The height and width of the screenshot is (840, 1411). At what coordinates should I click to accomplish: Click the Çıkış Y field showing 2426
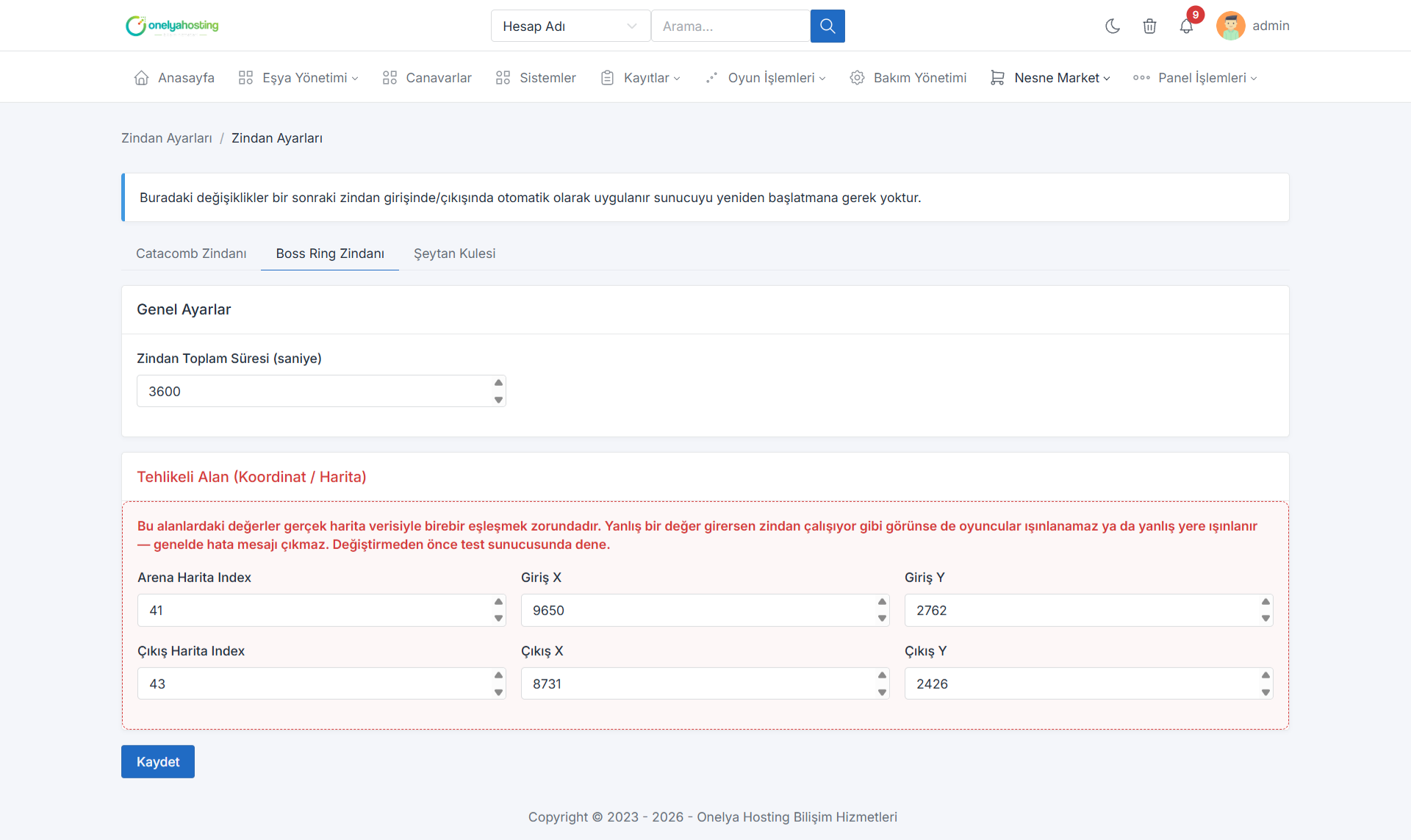(1088, 683)
